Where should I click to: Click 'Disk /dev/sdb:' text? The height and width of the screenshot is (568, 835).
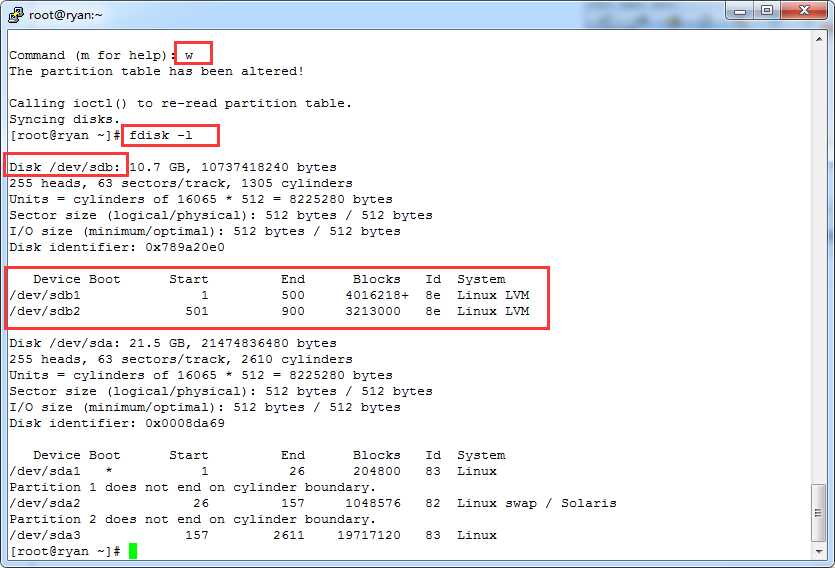65,167
